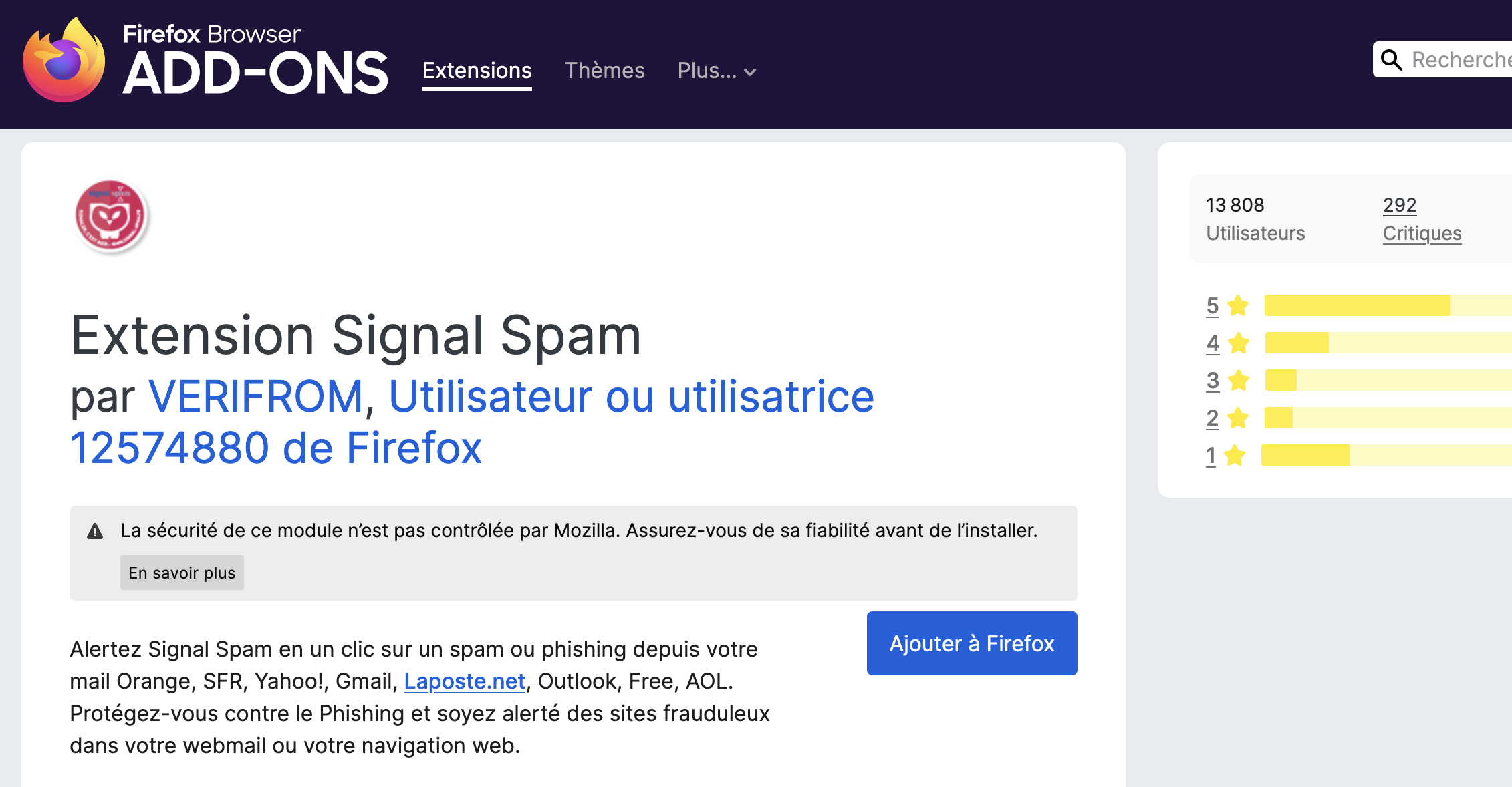Screen dimensions: 1512x787
Task: Click the Recherche search field
Action: pyautogui.click(x=1461, y=60)
